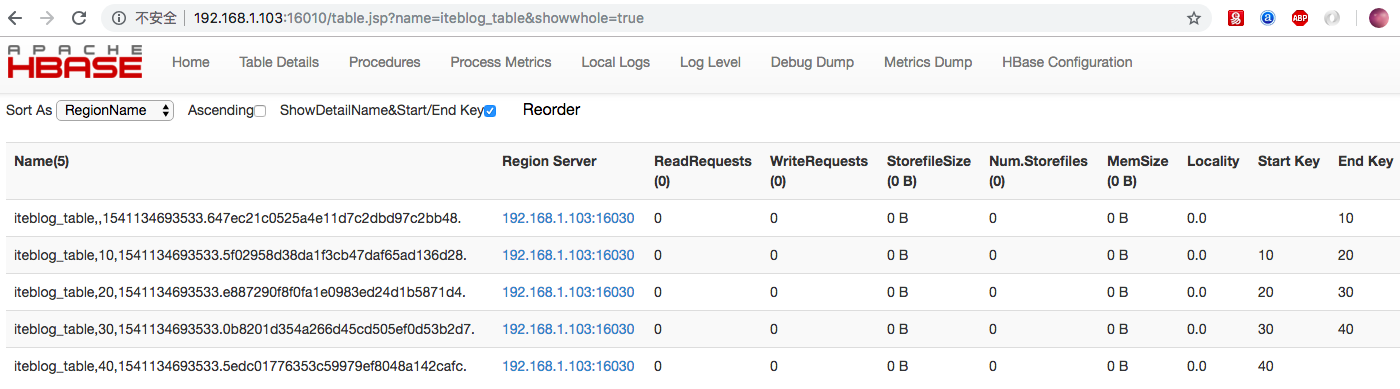Open Metrics Dump page
This screenshot has width=1400, height=389.
click(928, 62)
